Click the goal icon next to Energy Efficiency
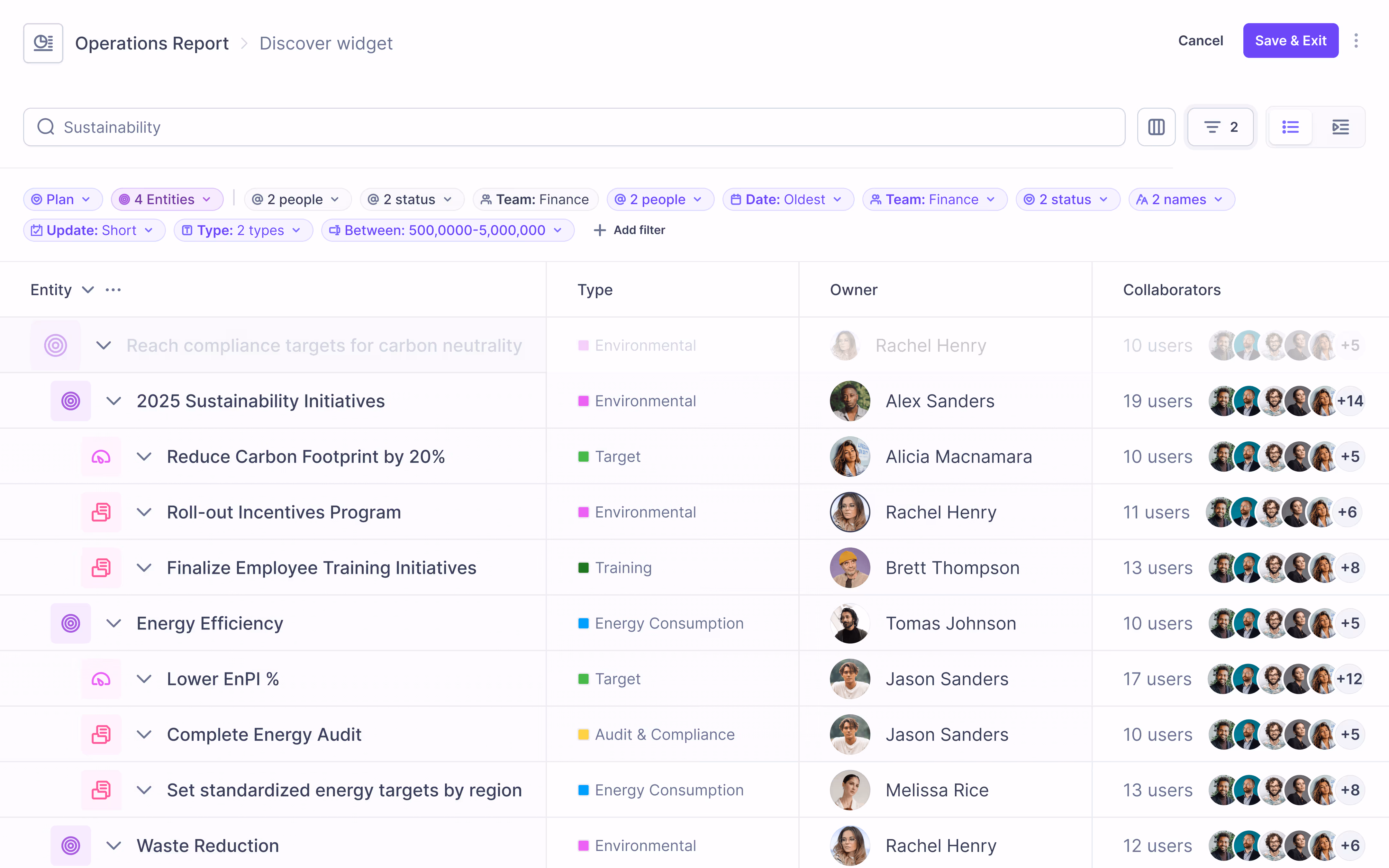1389x868 pixels. [71, 623]
